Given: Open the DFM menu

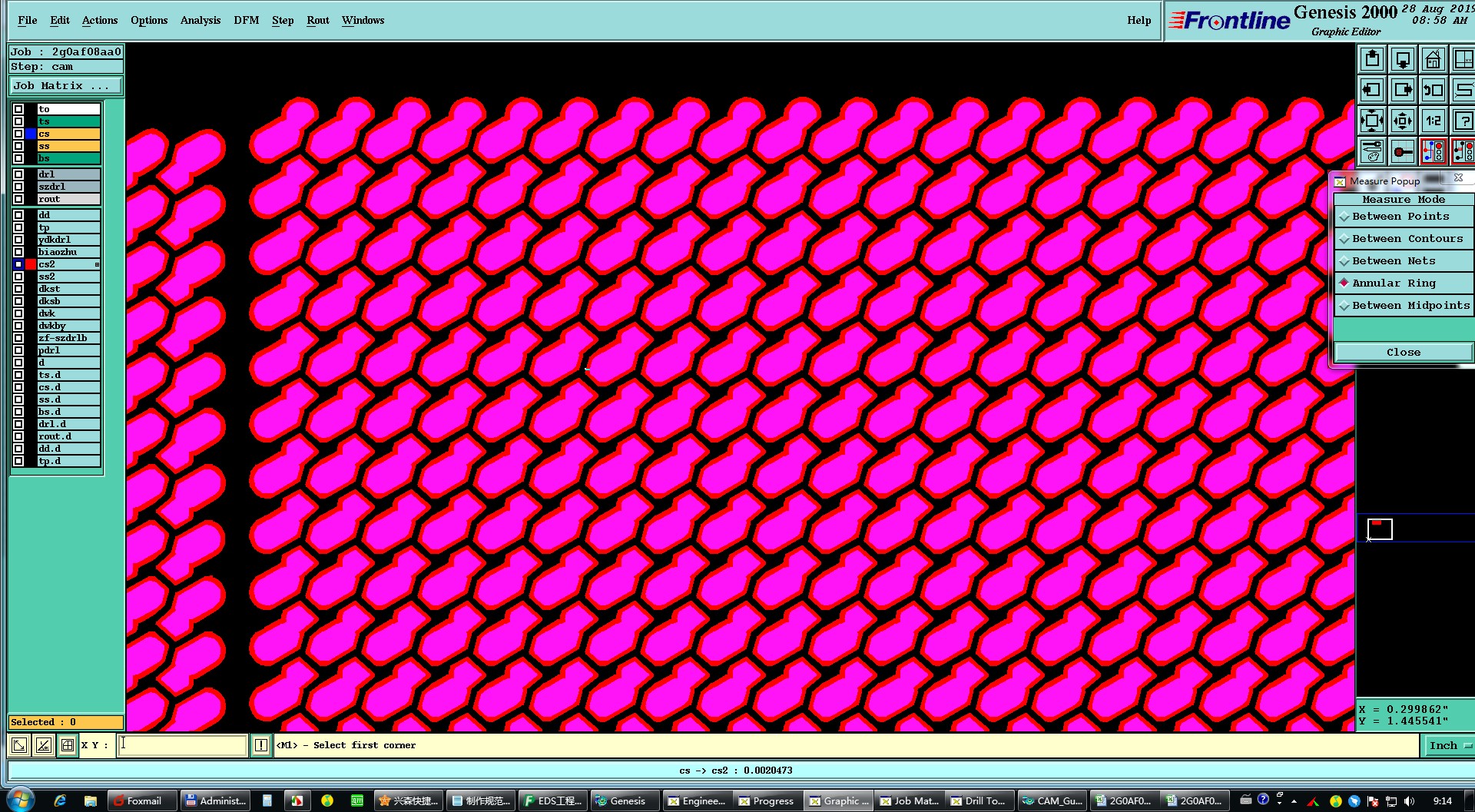Looking at the screenshot, I should (x=247, y=21).
